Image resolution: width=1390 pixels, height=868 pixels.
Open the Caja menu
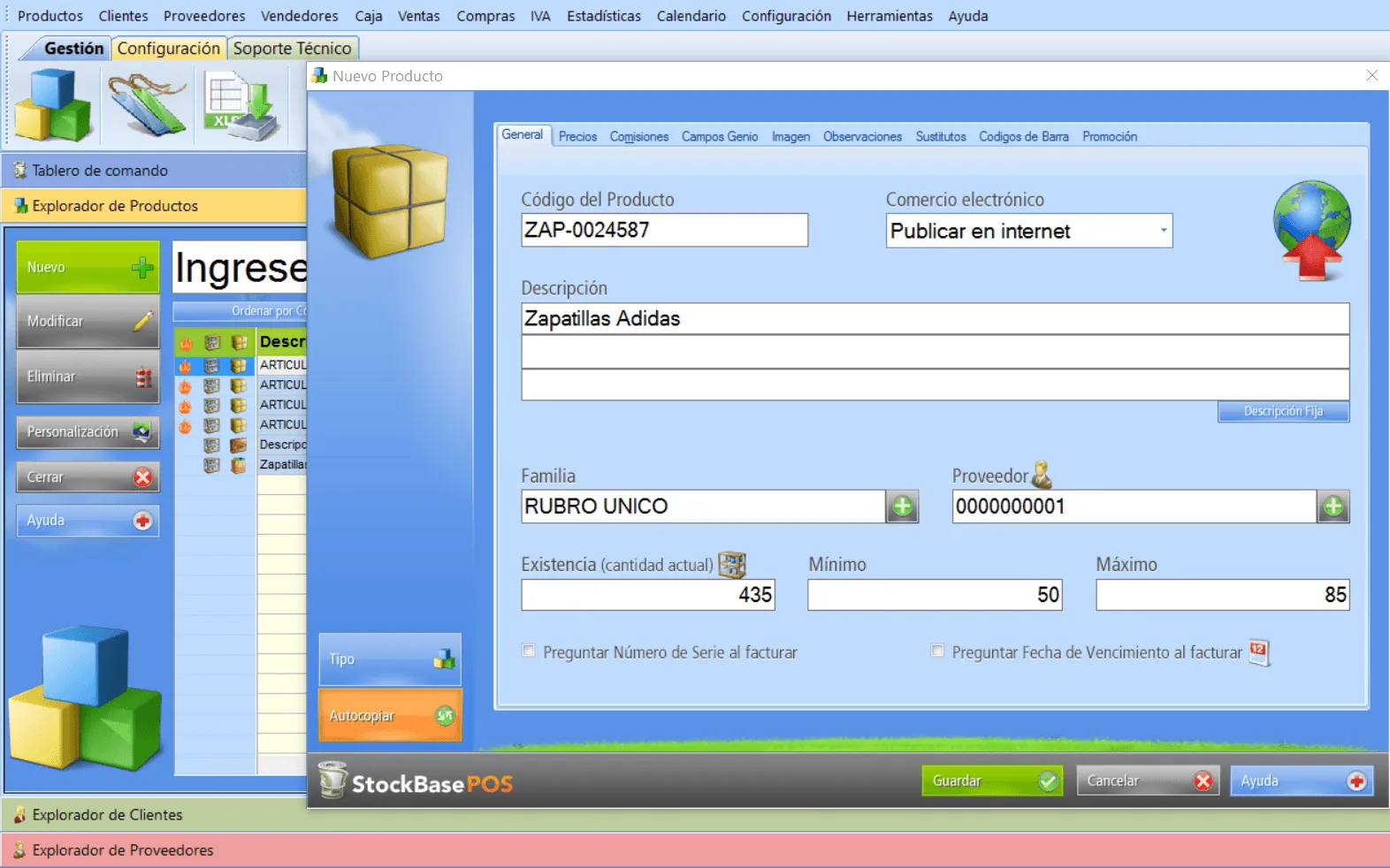(369, 16)
